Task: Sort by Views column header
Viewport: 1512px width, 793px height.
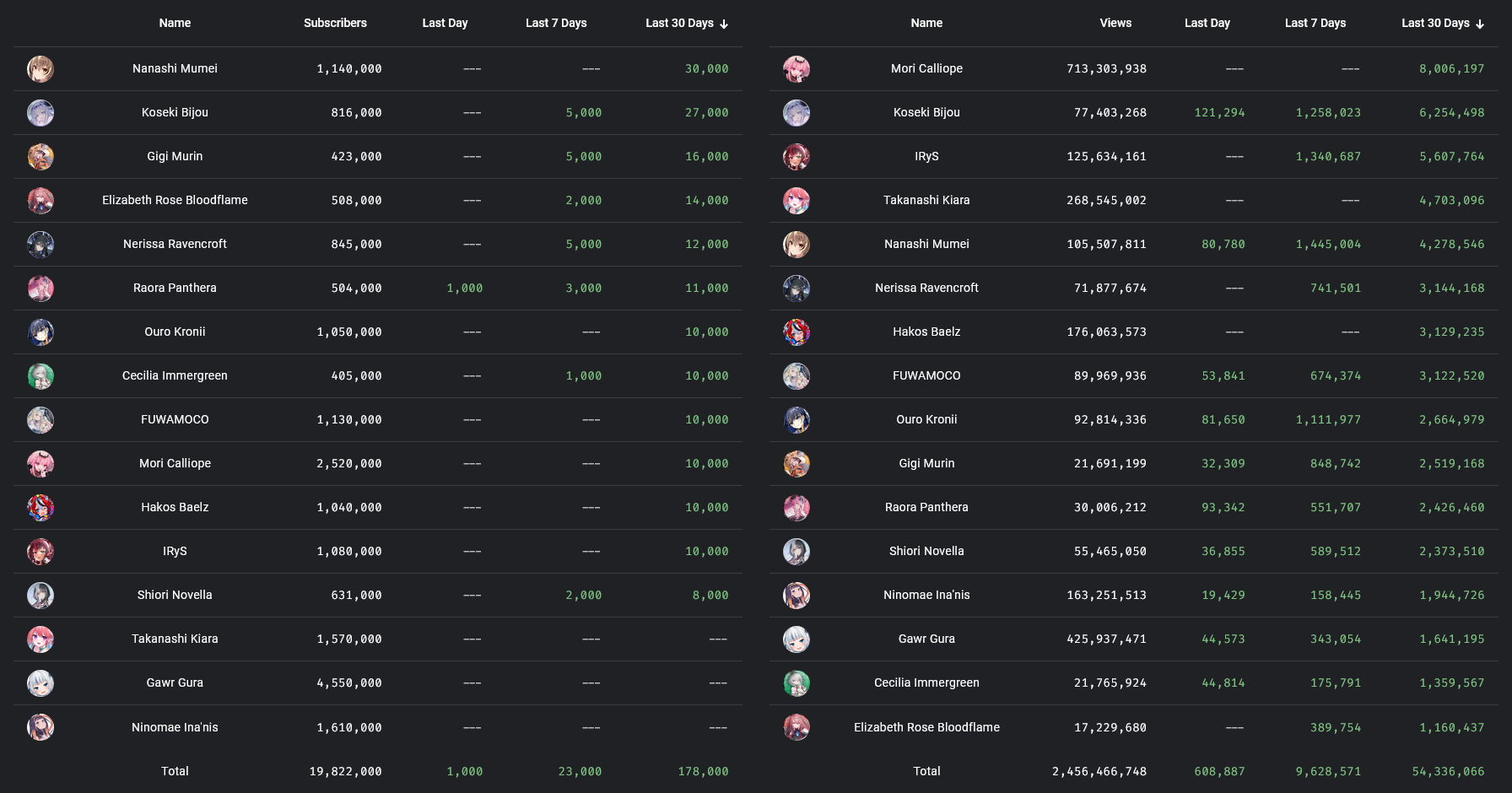Action: [1115, 23]
